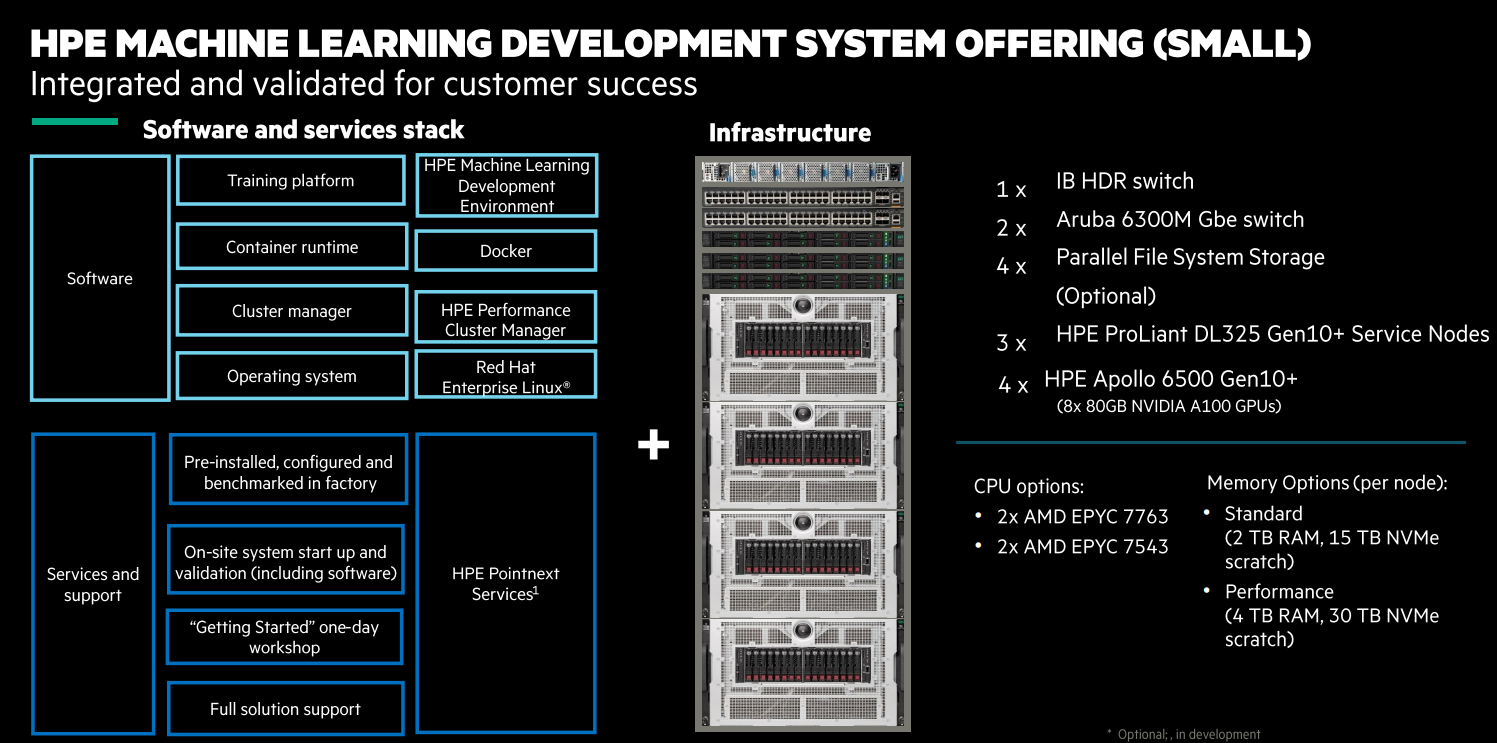Click the Red Hat Enterprise Linux box

tap(505, 374)
